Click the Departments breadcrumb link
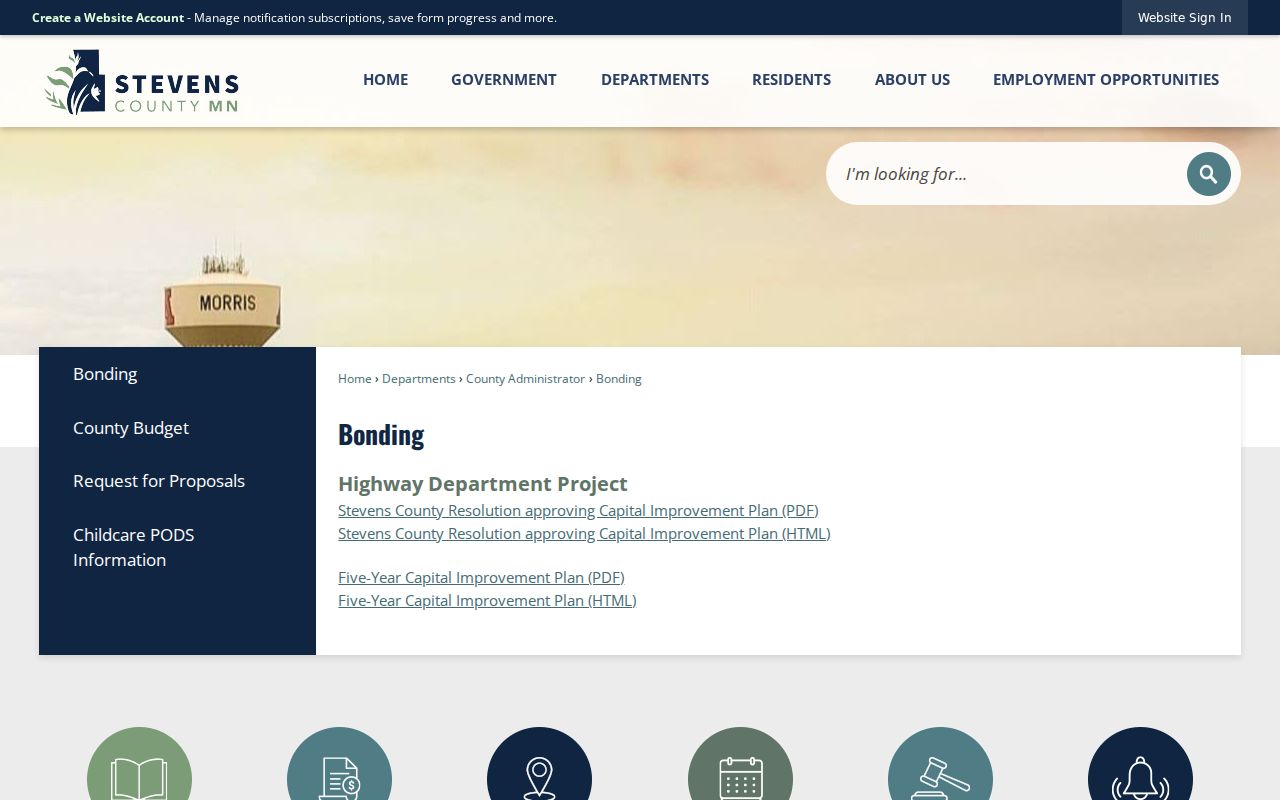The height and width of the screenshot is (800, 1280). [419, 379]
